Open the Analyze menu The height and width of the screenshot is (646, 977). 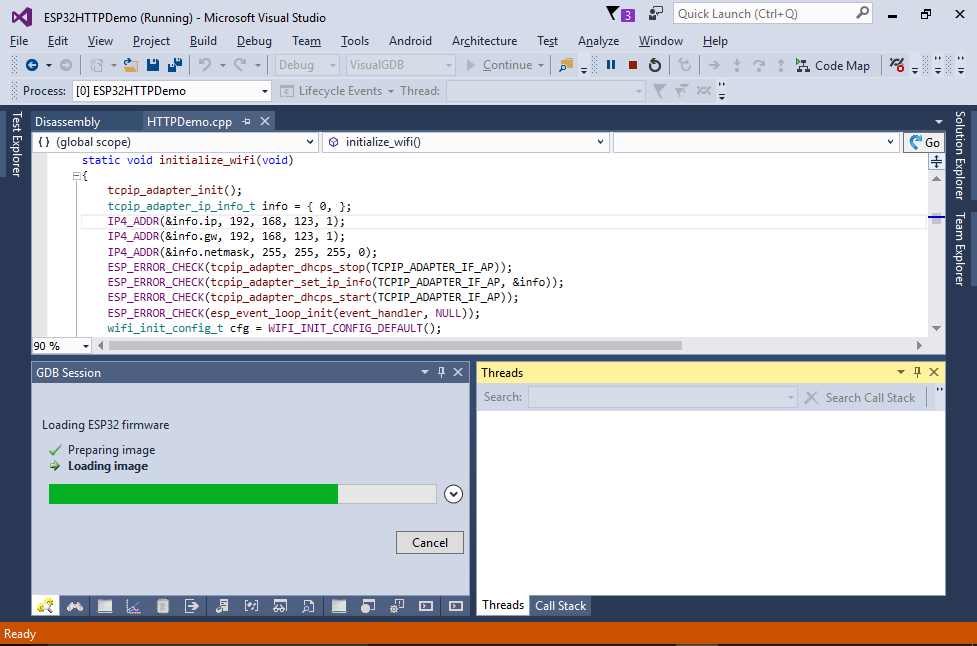point(598,41)
